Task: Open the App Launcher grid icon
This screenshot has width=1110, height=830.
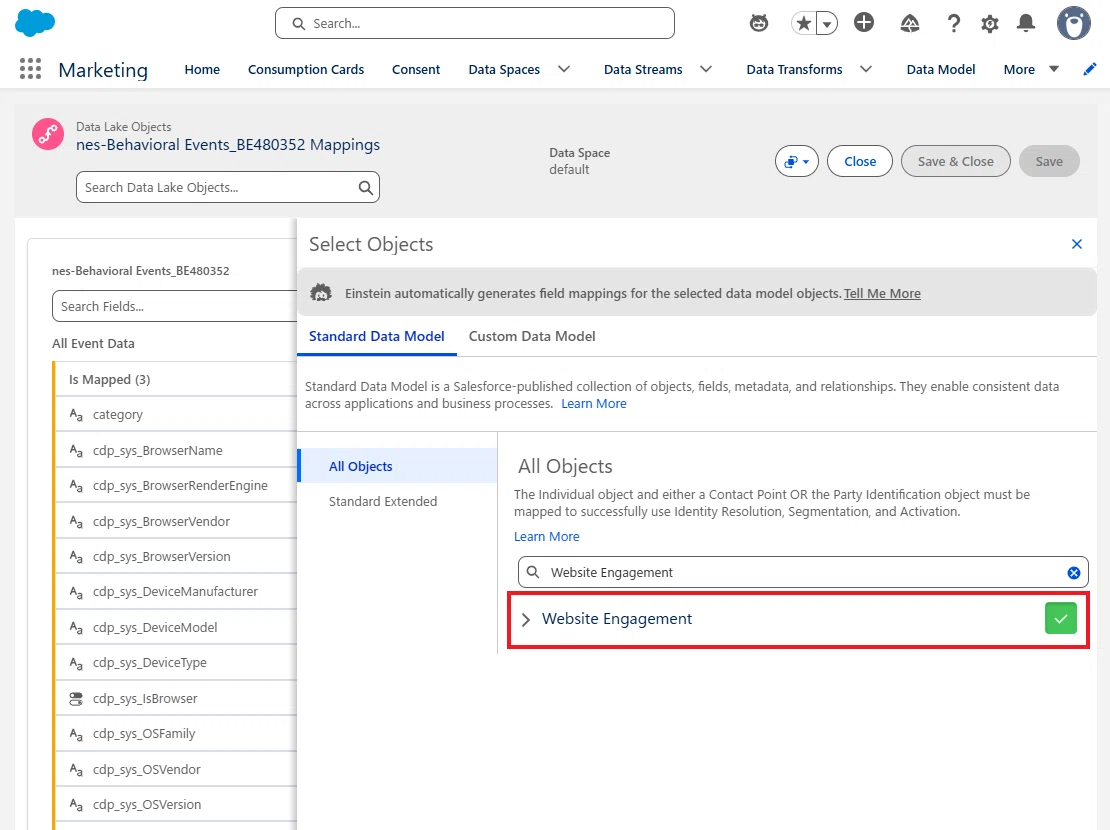Action: coord(30,69)
